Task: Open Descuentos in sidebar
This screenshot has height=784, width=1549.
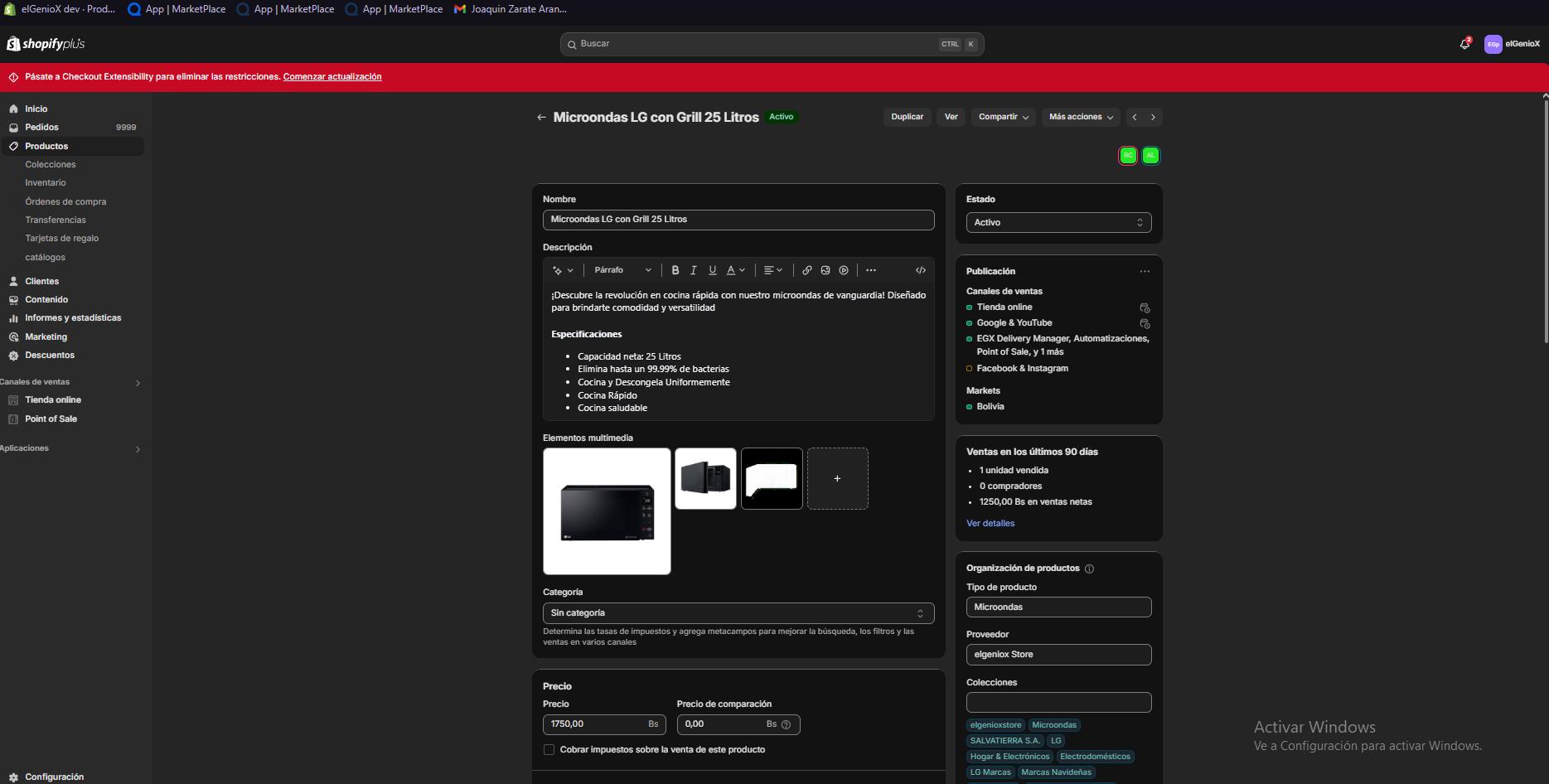Action: tap(50, 356)
